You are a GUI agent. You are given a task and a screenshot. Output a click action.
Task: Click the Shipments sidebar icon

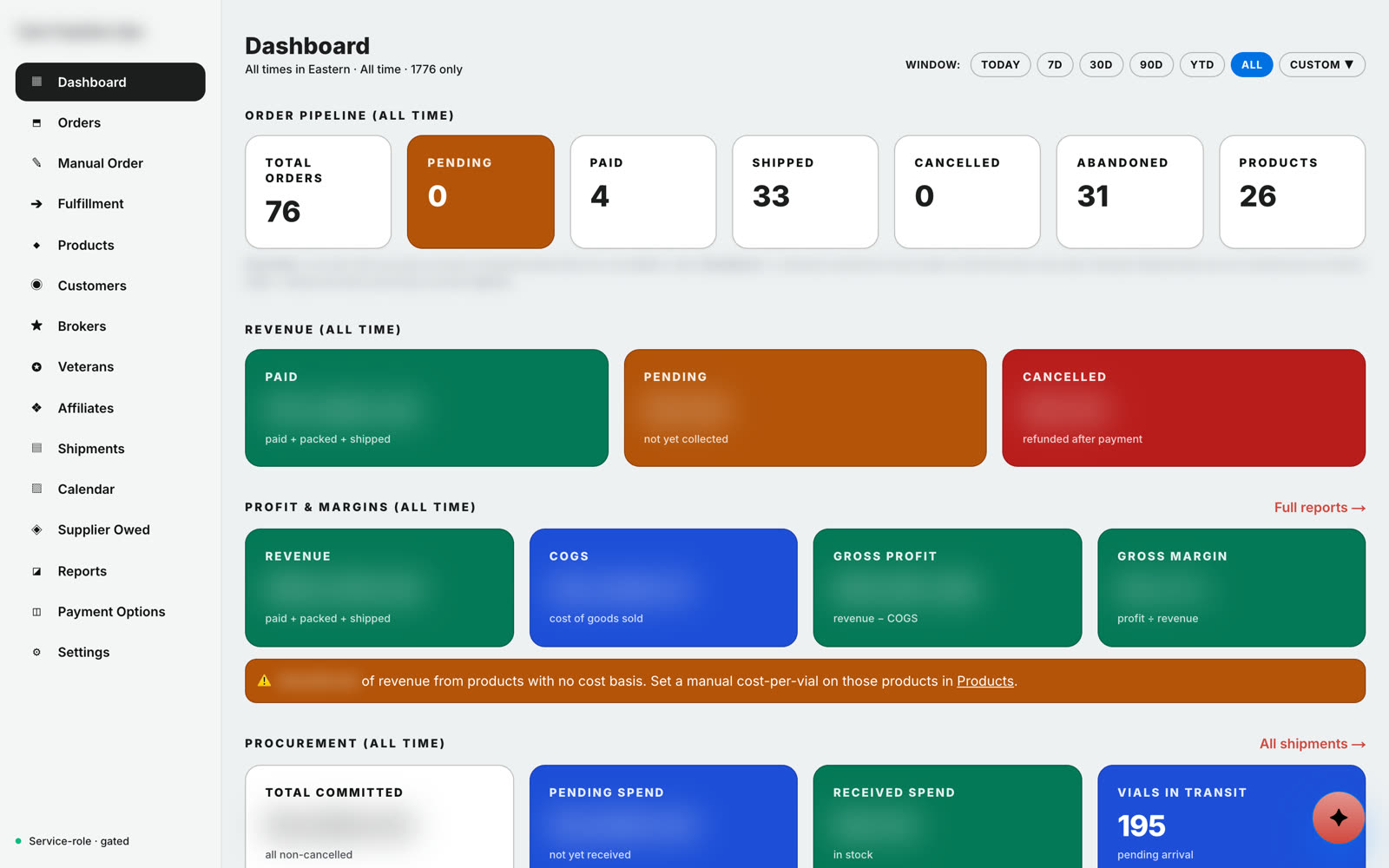click(x=36, y=448)
